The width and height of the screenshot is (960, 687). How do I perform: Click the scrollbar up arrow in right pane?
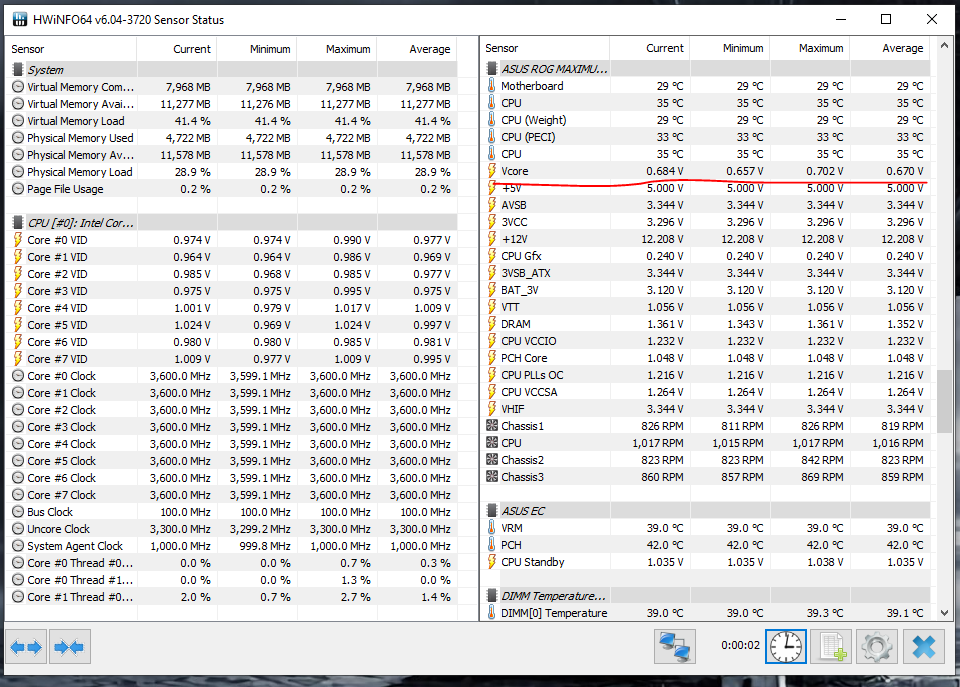click(x=944, y=45)
